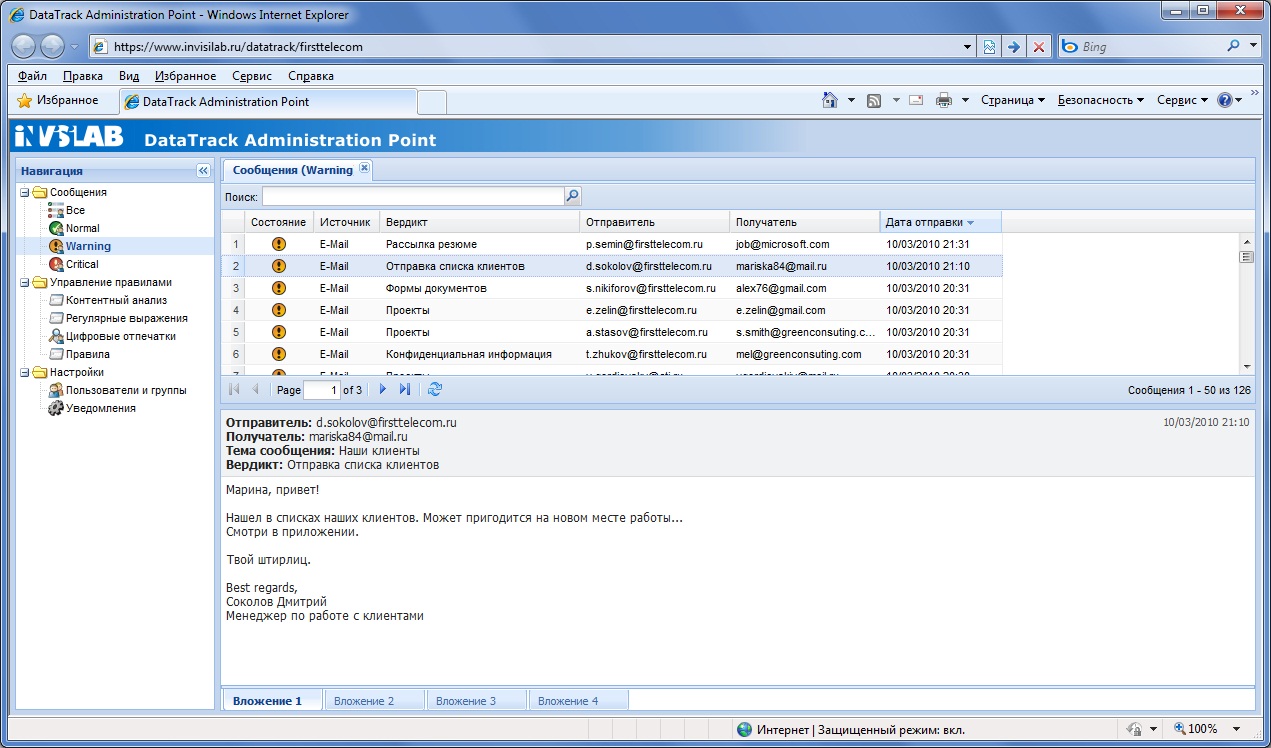Click the page number input field

click(x=321, y=390)
